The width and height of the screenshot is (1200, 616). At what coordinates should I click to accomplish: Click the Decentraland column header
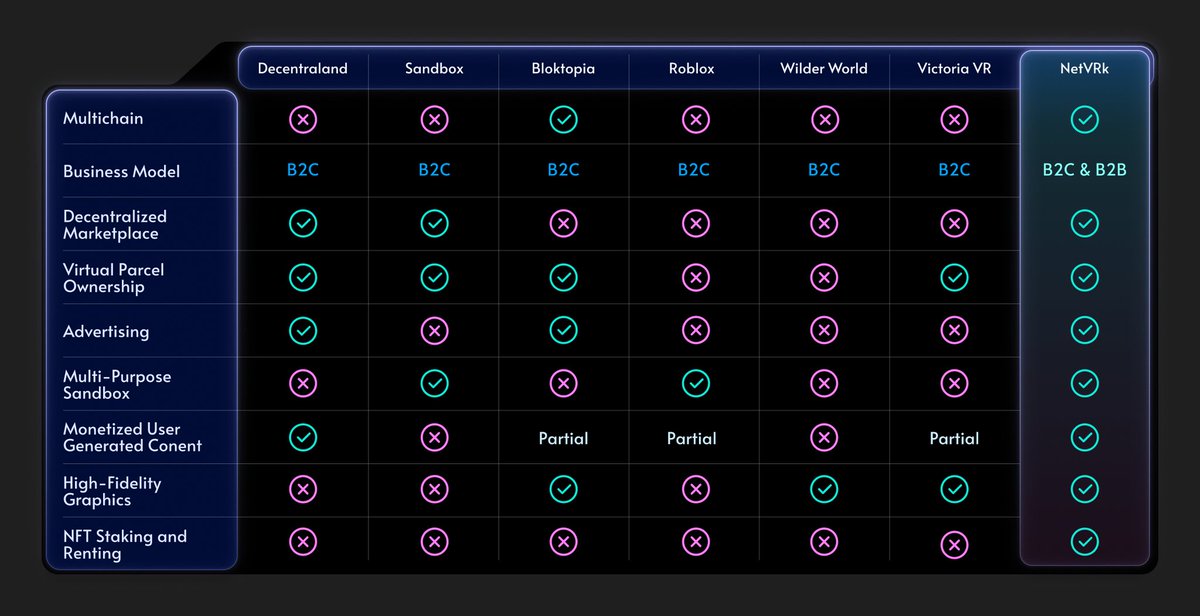click(x=303, y=69)
